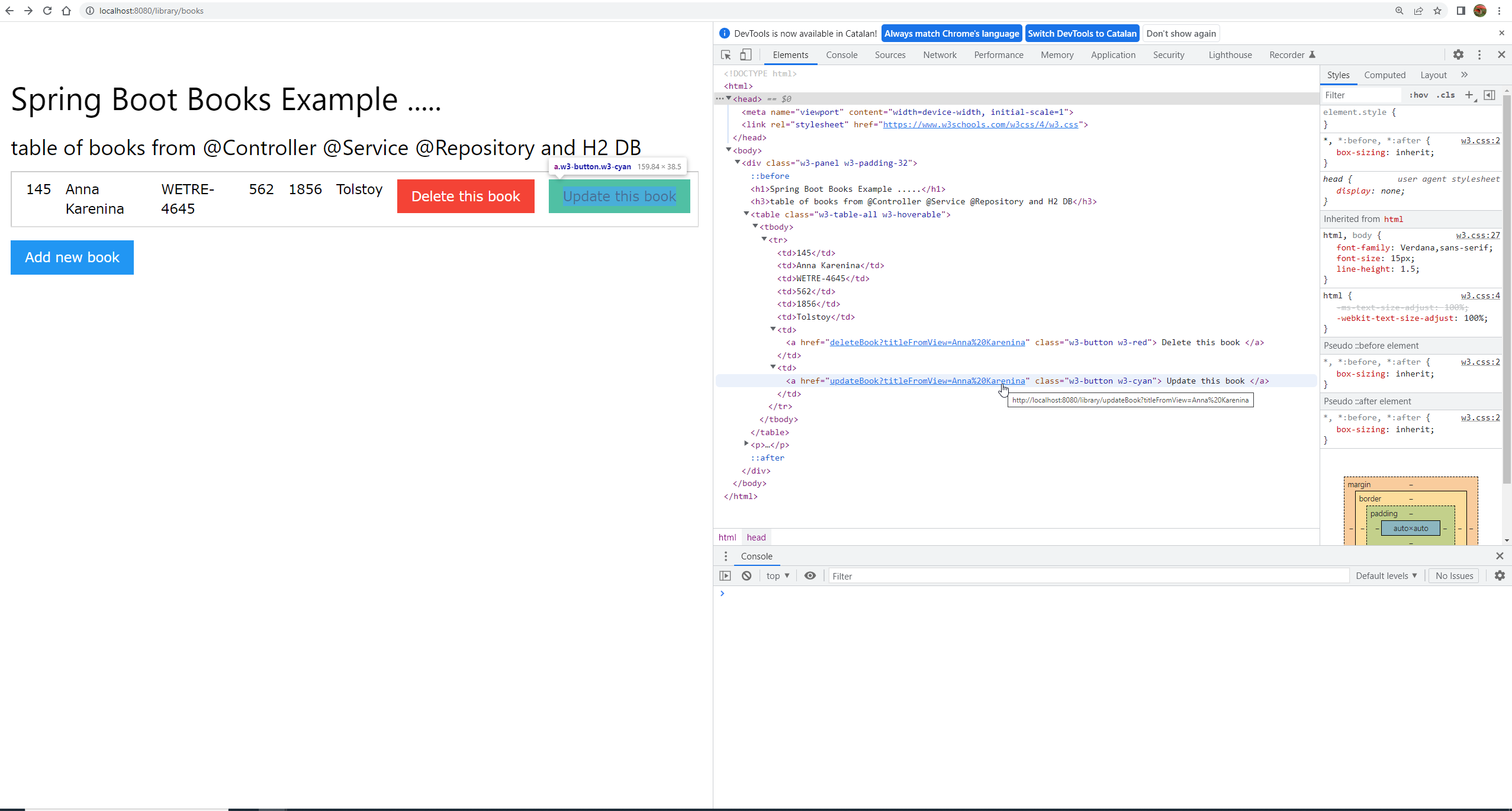
Task: Open the console sidebar panel icon
Action: (x=725, y=575)
